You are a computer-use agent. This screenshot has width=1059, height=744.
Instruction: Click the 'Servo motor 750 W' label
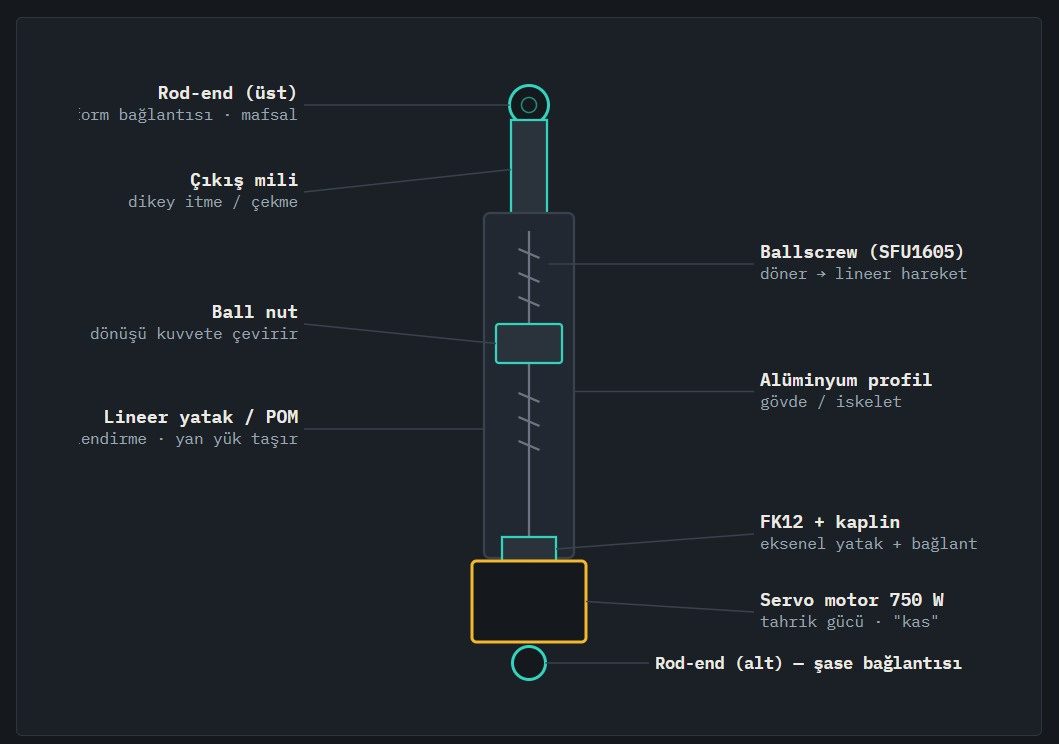pyautogui.click(x=852, y=600)
